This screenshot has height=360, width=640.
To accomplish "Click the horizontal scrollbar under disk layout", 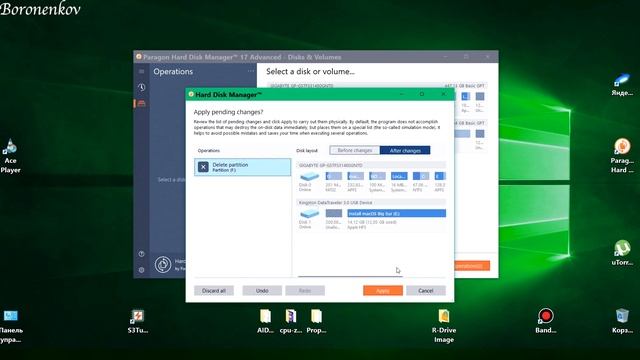I will (x=350, y=276).
